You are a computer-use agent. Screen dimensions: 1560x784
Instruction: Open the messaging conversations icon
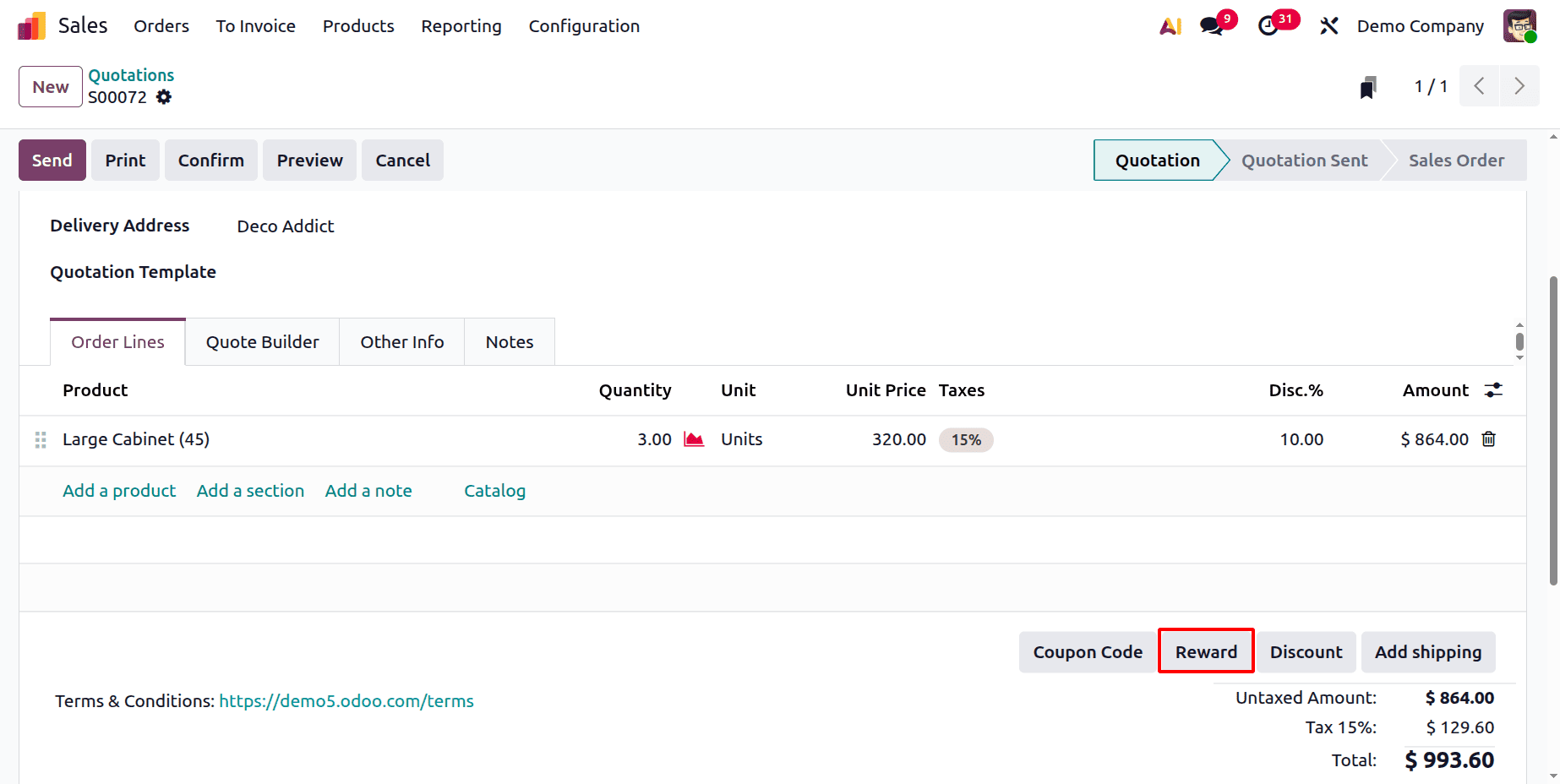pos(1210,26)
